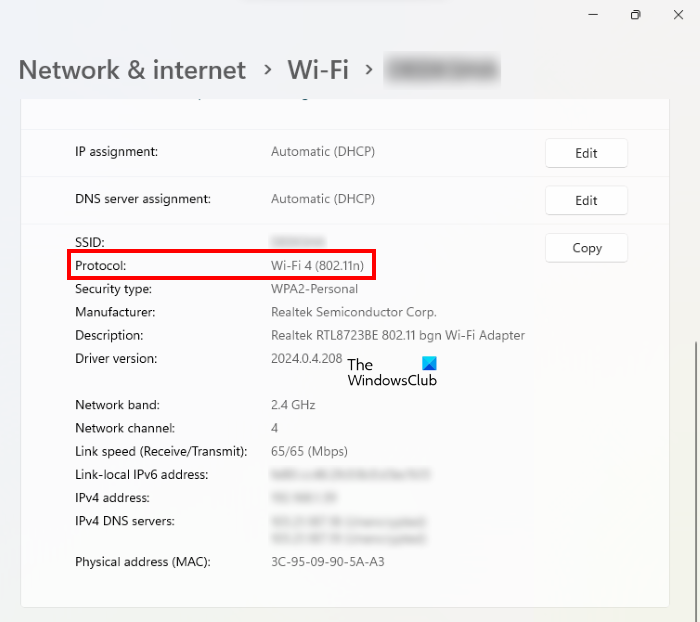Click the restore window icon in title bar
Screen dimensions: 700x622
pos(635,15)
